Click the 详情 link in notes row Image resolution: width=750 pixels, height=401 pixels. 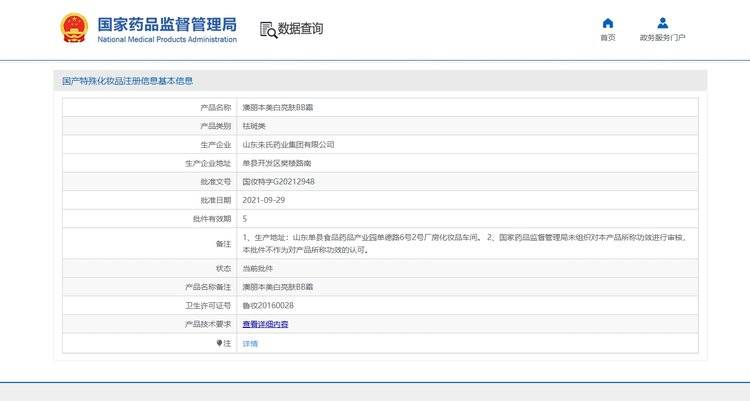[250, 343]
